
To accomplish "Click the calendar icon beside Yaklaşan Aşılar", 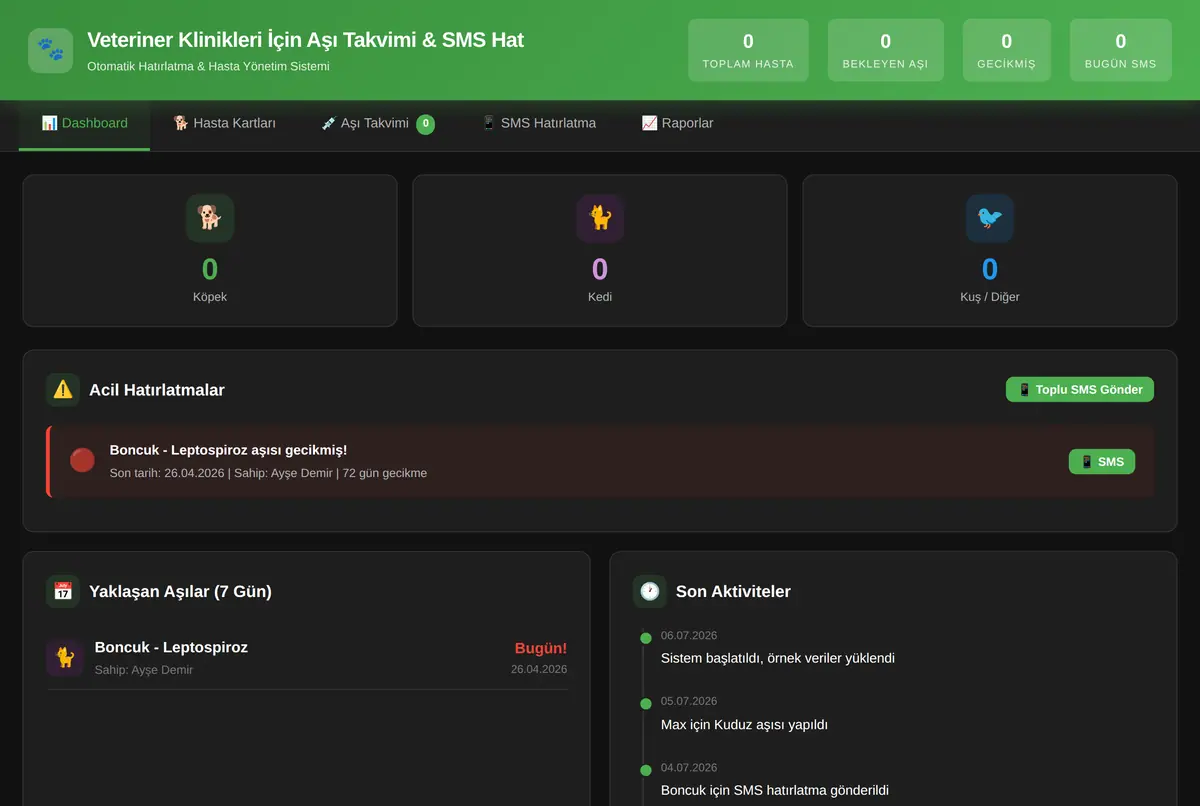I will [63, 591].
